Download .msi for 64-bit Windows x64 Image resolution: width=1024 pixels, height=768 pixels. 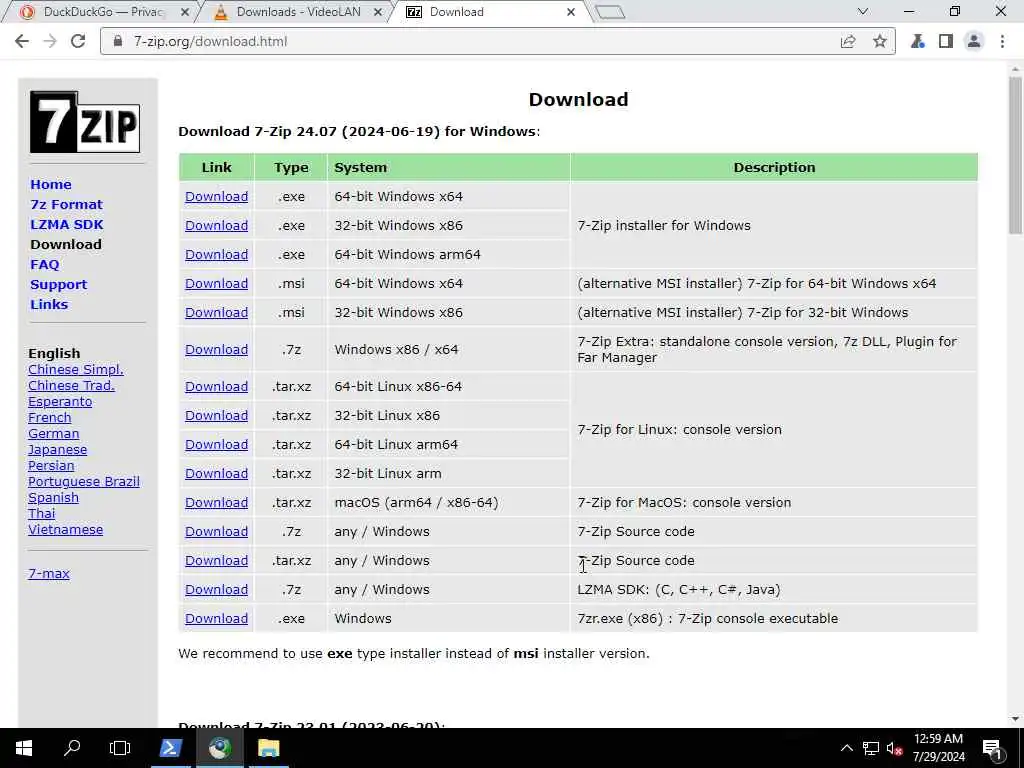point(216,283)
